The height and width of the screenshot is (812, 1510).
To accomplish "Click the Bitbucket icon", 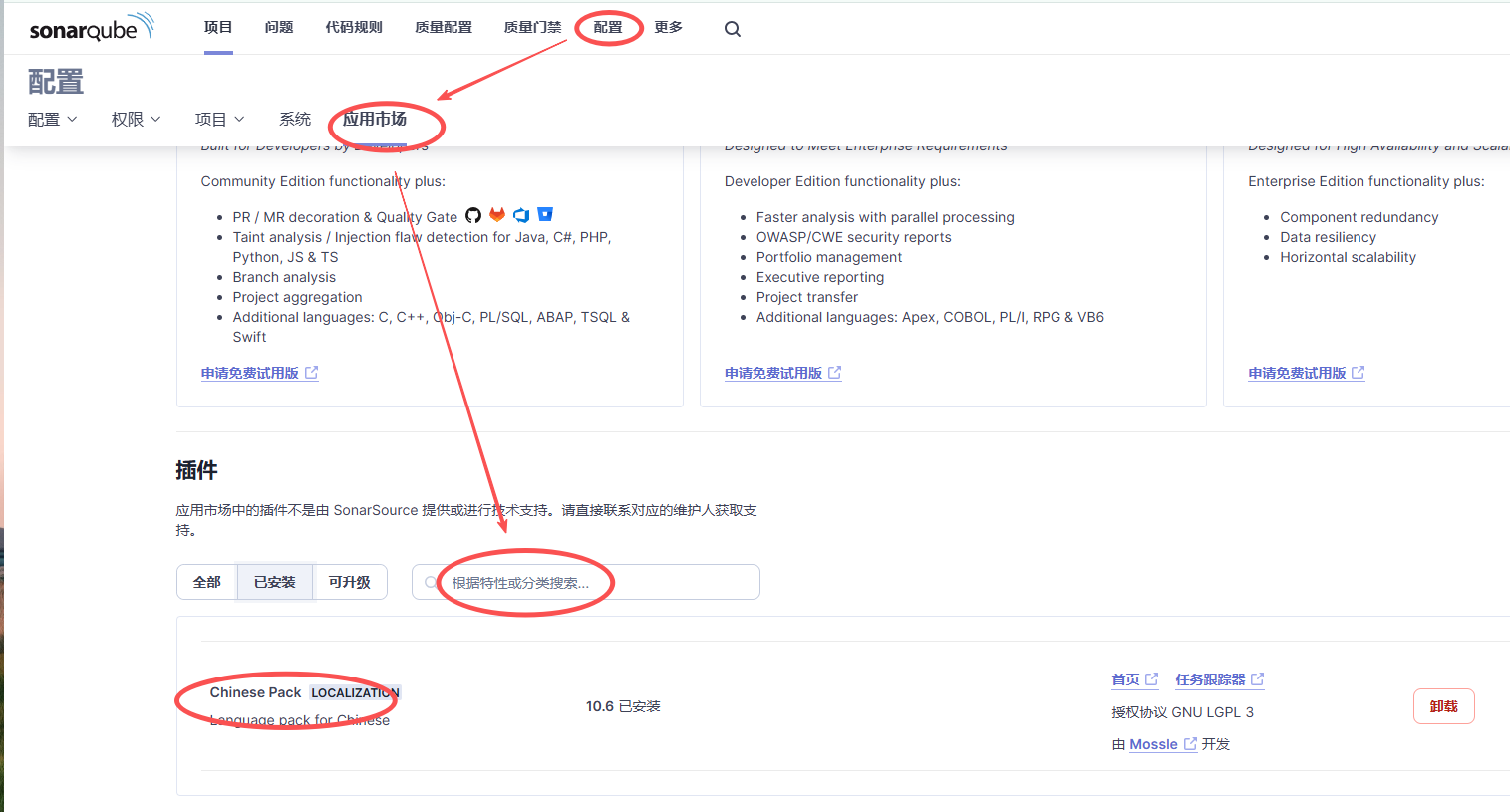I will 545,214.
